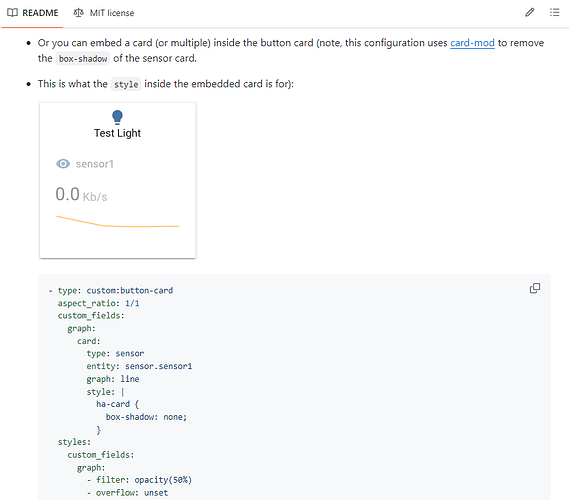569x500 pixels.
Task: Click the sensor1 label in card
Action: [95, 164]
